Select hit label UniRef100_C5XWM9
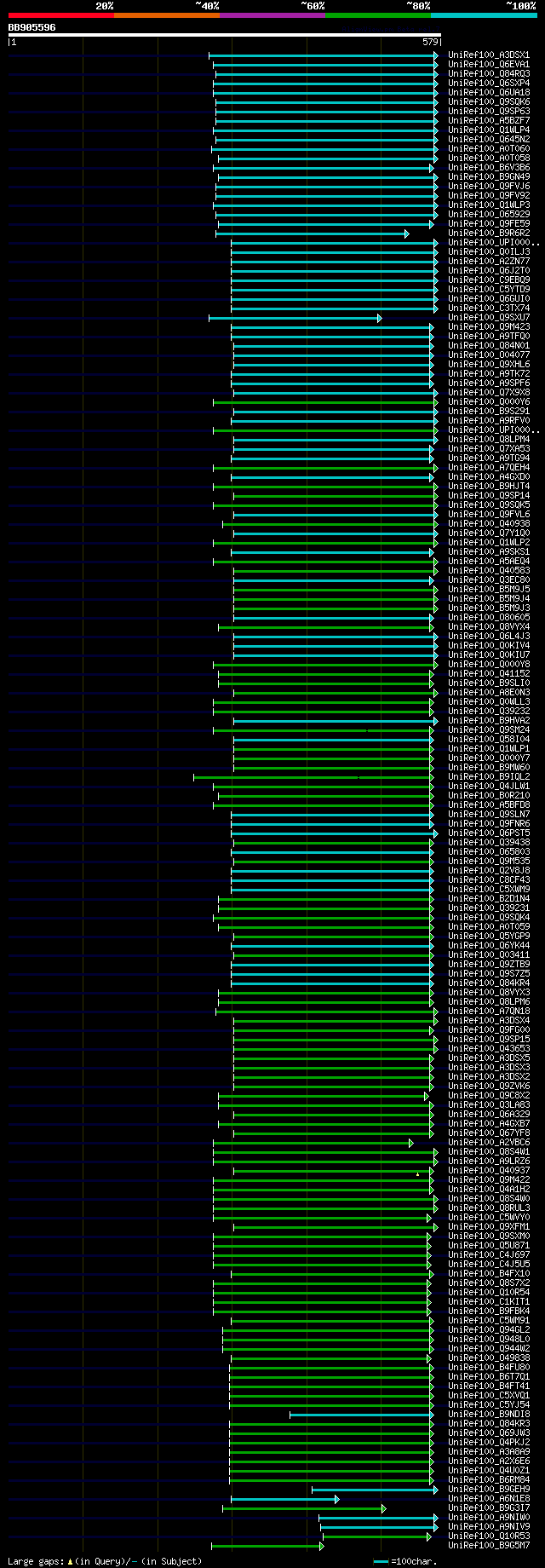 (x=489, y=889)
